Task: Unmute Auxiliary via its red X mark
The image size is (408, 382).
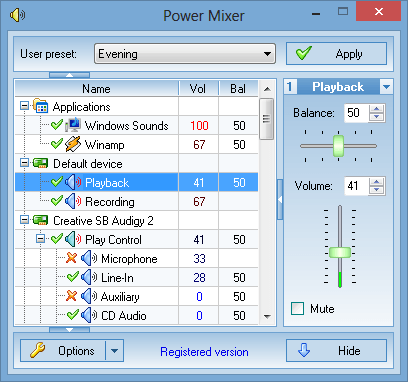Action: point(71,296)
